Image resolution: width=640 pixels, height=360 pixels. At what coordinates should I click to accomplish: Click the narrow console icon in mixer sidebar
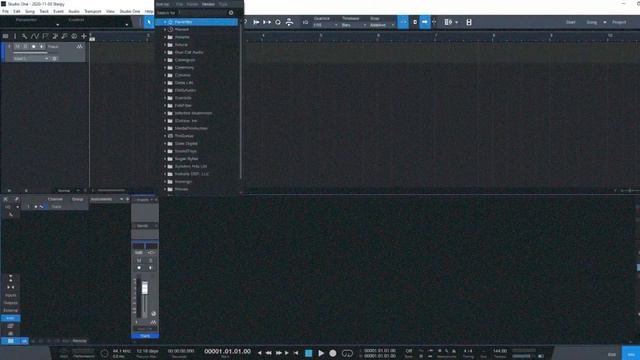(x=11, y=287)
